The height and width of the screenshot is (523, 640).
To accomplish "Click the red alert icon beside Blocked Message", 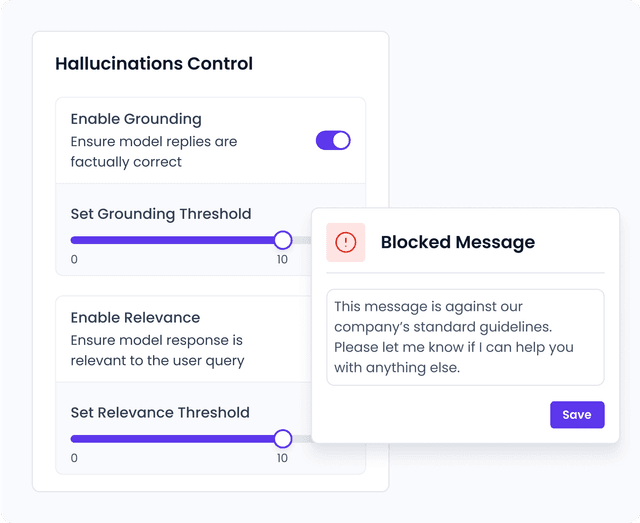I will click(345, 242).
